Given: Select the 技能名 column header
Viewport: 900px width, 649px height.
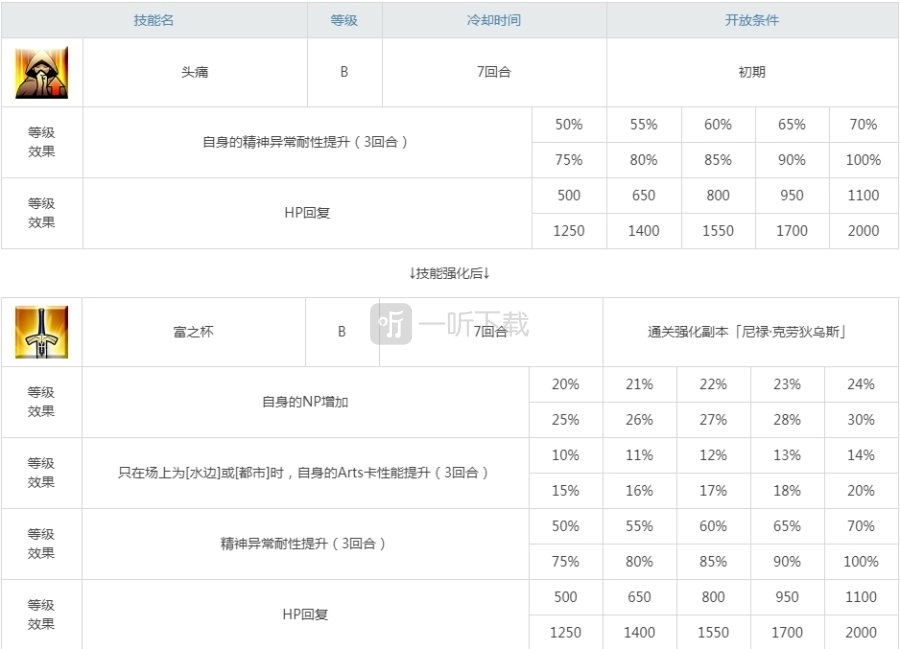Looking at the screenshot, I should point(153,20).
